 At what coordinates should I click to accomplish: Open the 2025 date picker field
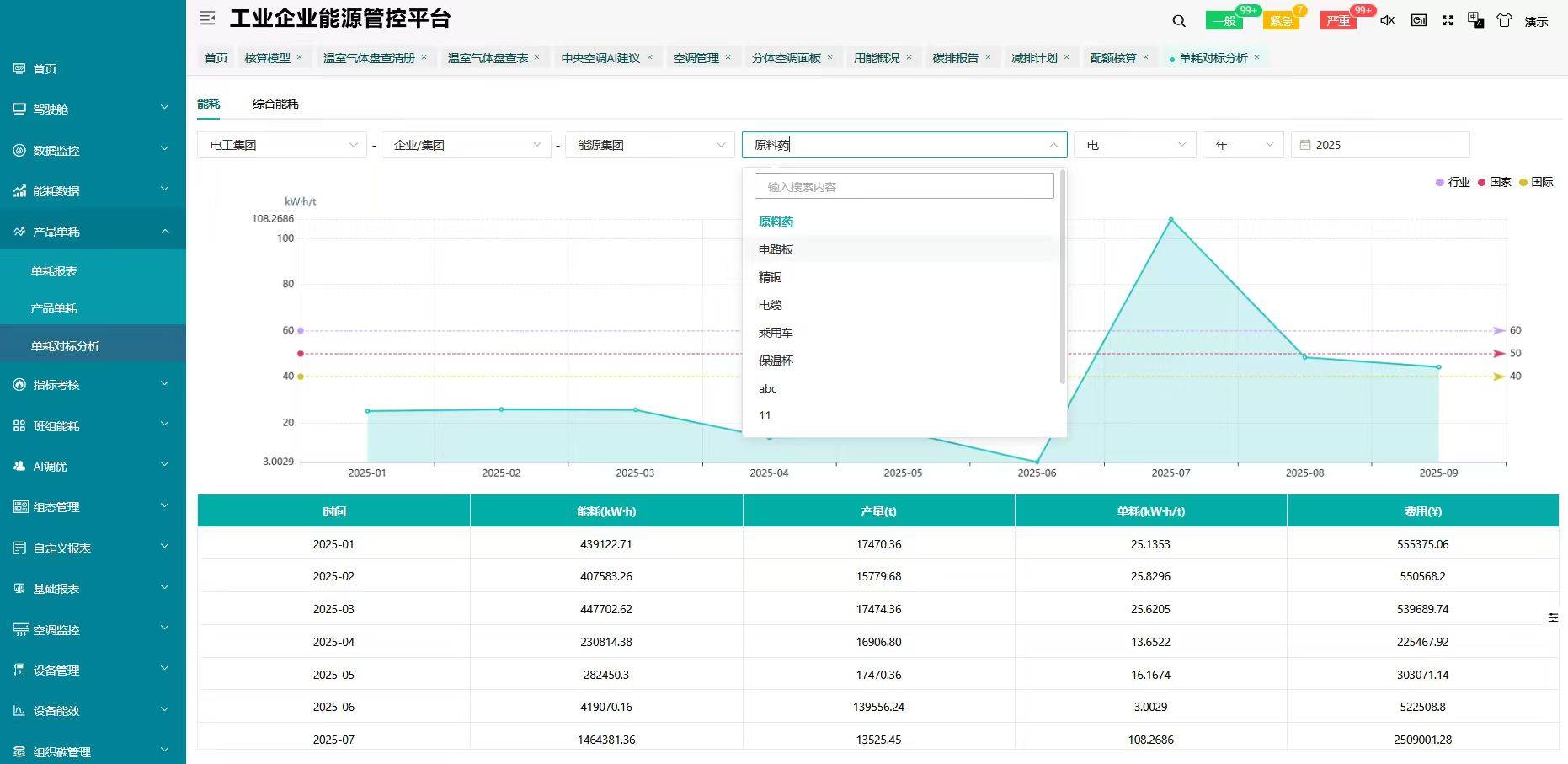tap(1379, 144)
